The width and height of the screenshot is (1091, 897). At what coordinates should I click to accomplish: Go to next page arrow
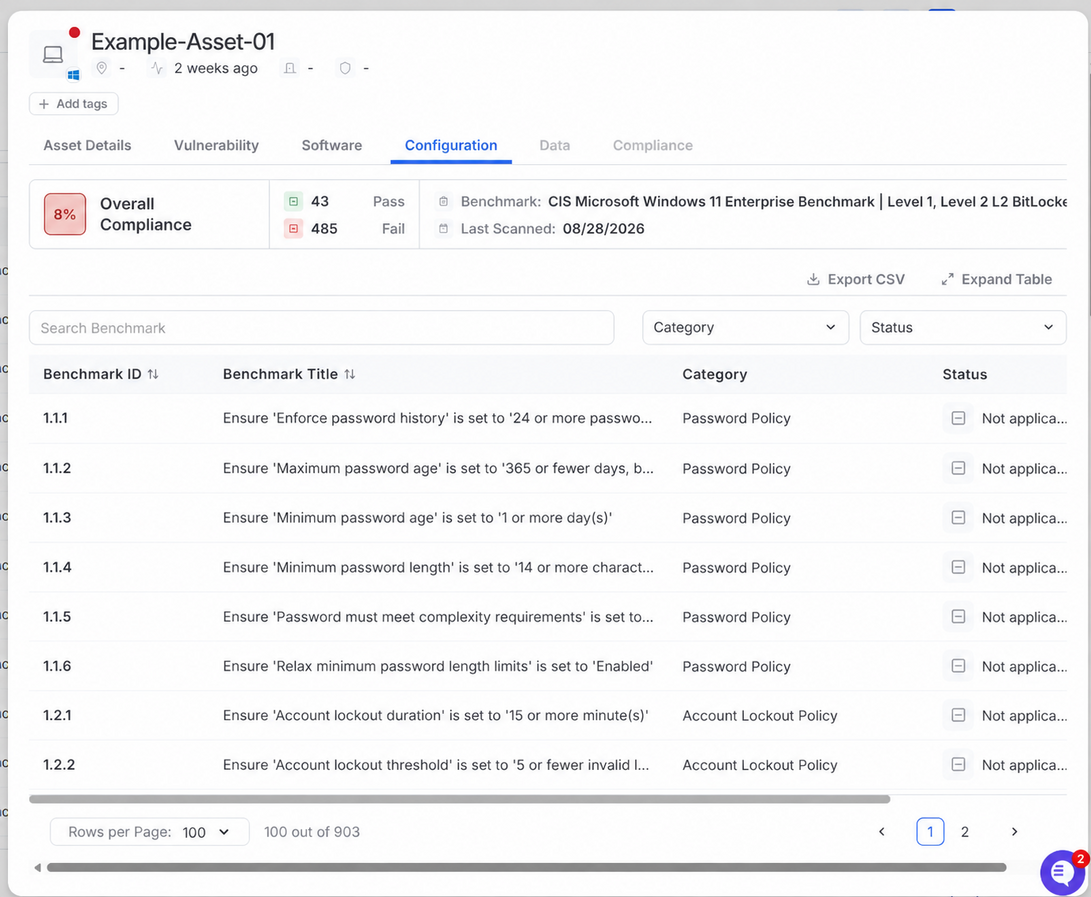tap(1014, 832)
